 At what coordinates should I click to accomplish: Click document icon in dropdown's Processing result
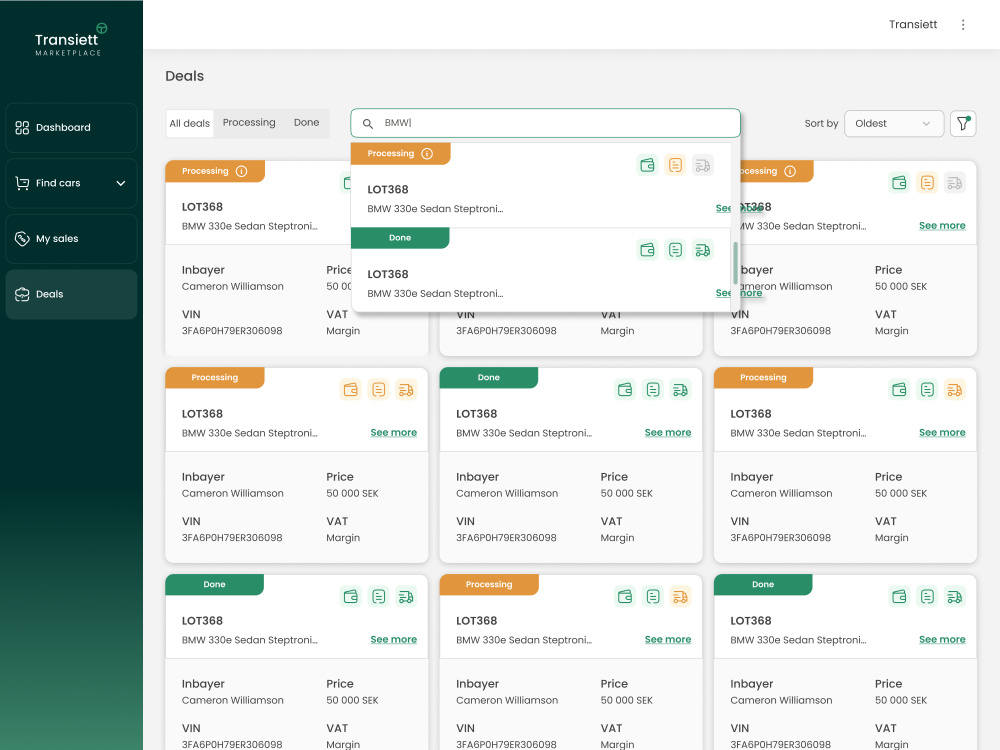pos(675,166)
